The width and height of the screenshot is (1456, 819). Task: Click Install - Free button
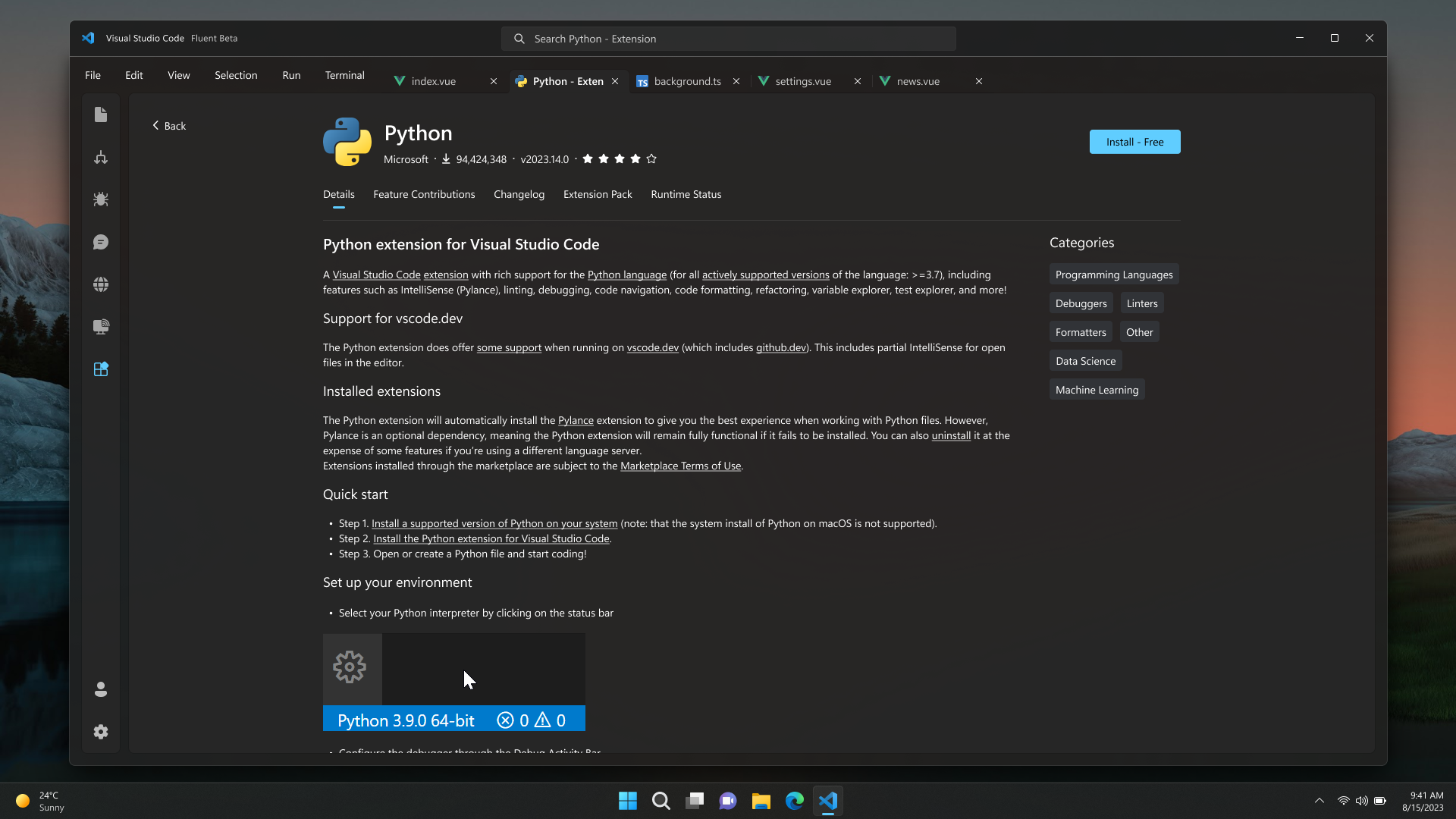pos(1134,142)
